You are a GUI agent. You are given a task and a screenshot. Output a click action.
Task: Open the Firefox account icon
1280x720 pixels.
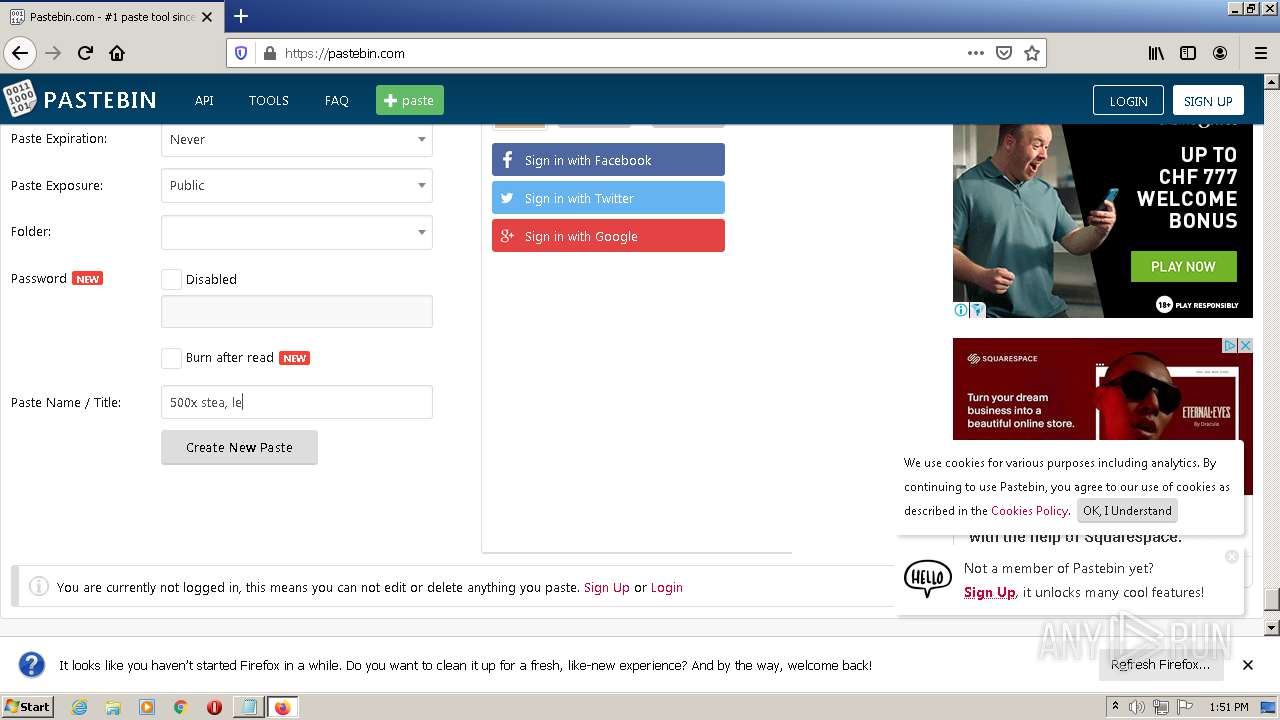click(x=1220, y=53)
